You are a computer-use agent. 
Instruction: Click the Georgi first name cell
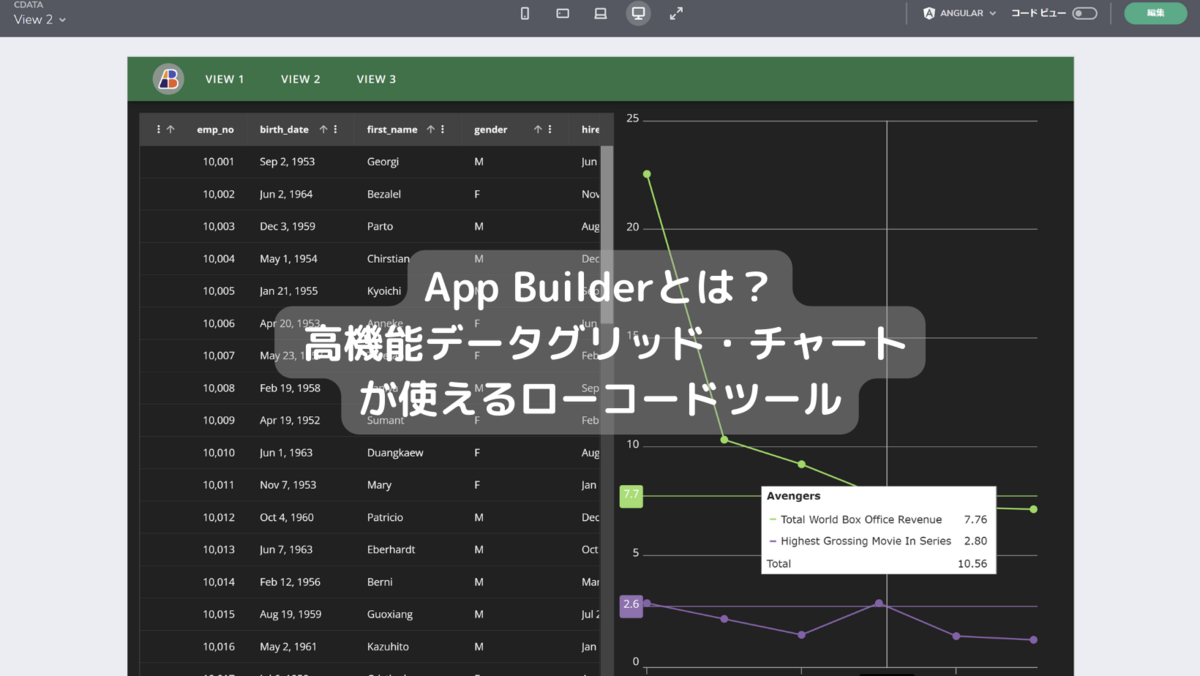click(x=383, y=162)
